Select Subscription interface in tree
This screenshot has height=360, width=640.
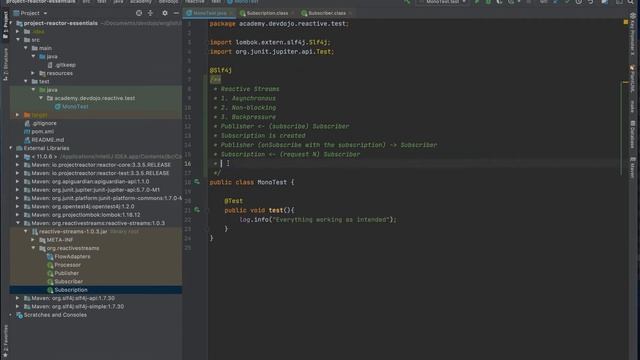point(71,290)
